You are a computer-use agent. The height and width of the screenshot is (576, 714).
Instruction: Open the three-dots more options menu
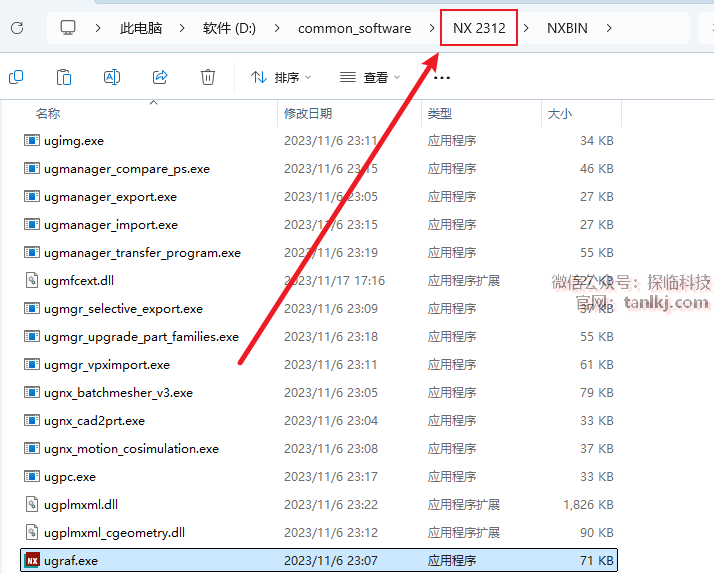point(442,78)
